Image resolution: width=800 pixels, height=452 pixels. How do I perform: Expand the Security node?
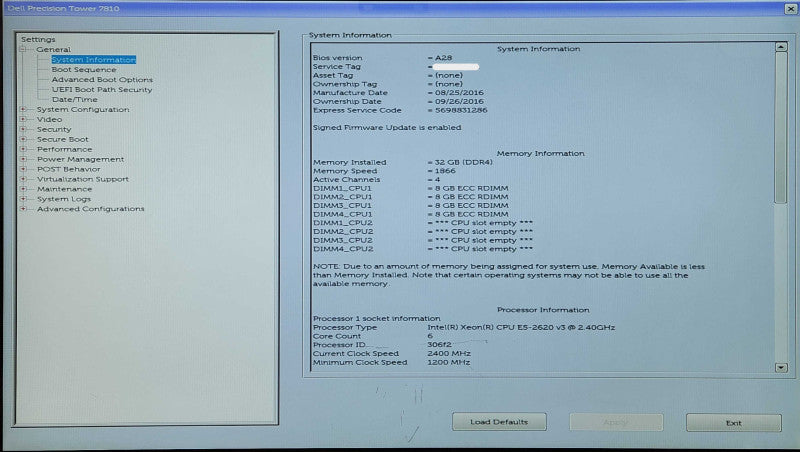tap(23, 129)
